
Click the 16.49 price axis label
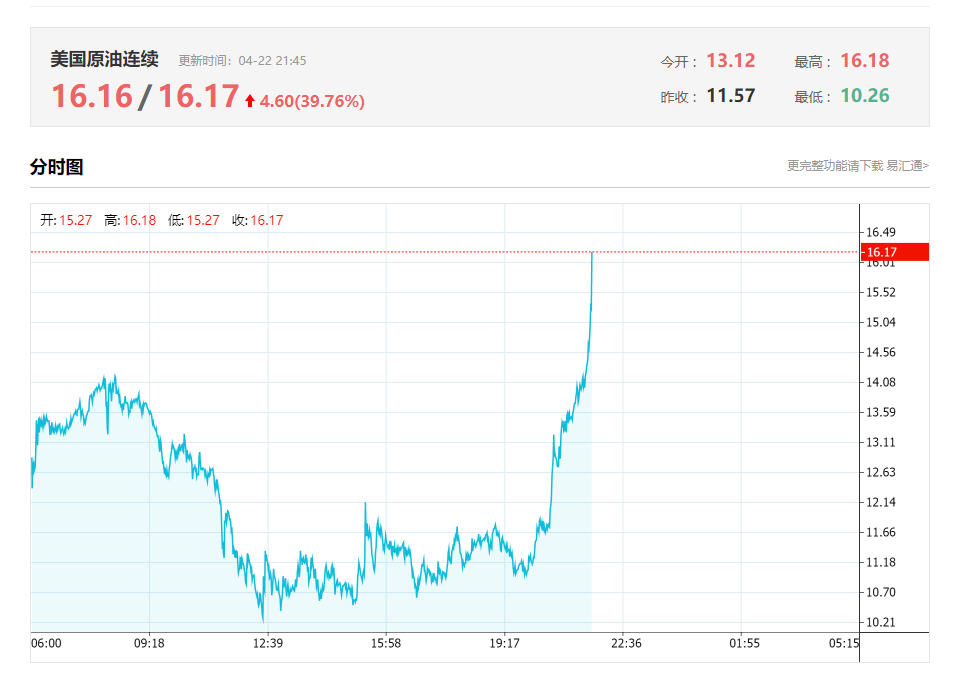[x=881, y=233]
